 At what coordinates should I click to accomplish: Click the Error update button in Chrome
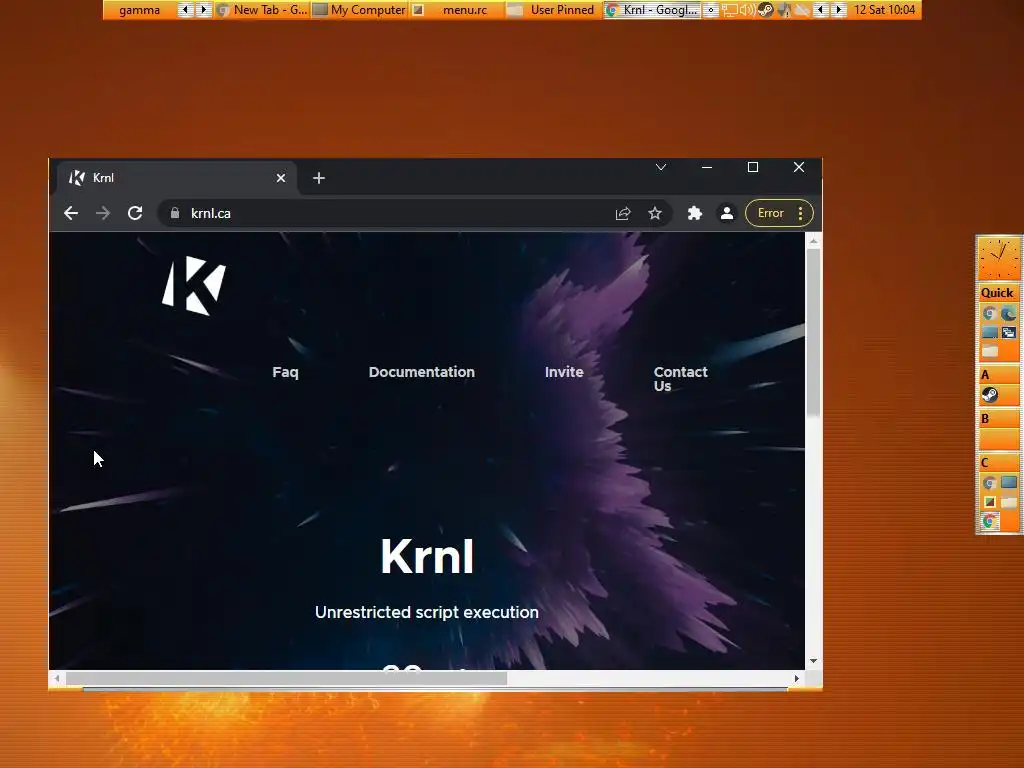pyautogui.click(x=771, y=213)
